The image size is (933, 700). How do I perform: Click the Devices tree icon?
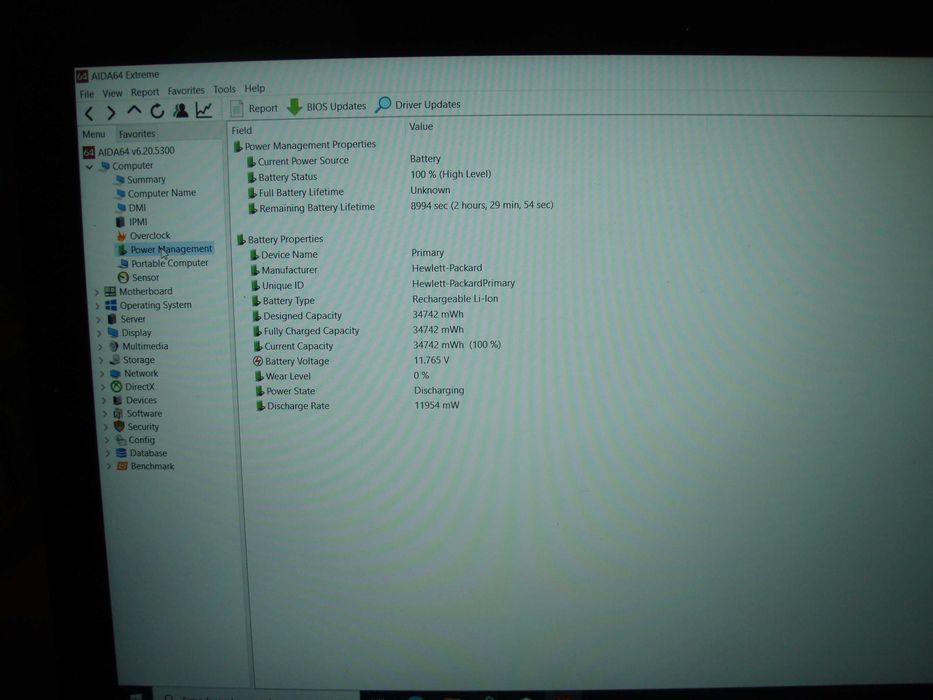(117, 400)
